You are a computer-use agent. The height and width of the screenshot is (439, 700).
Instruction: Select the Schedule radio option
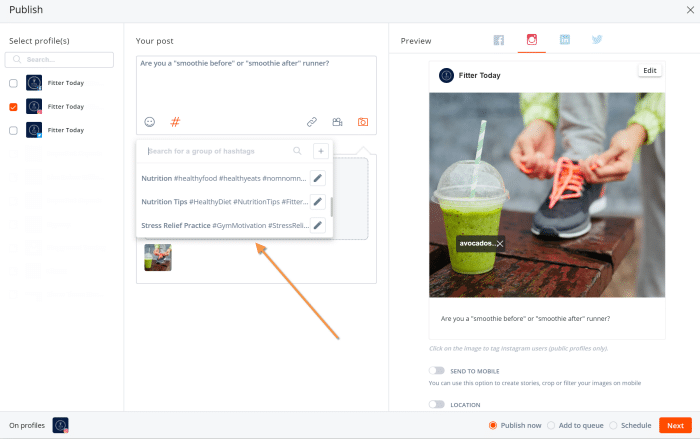613,425
